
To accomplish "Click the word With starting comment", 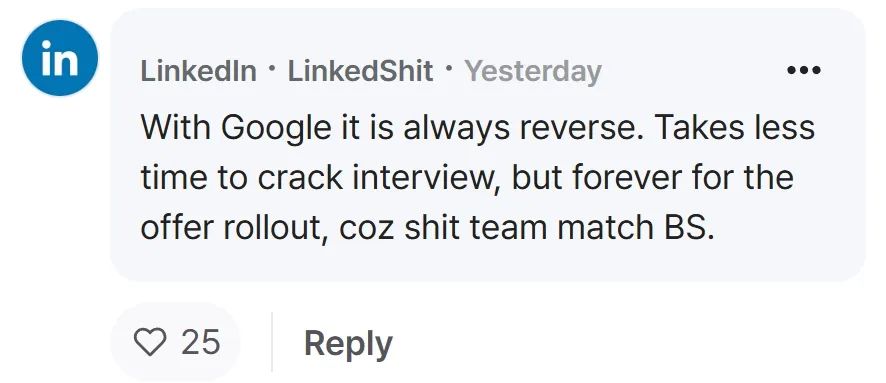I will coord(176,127).
